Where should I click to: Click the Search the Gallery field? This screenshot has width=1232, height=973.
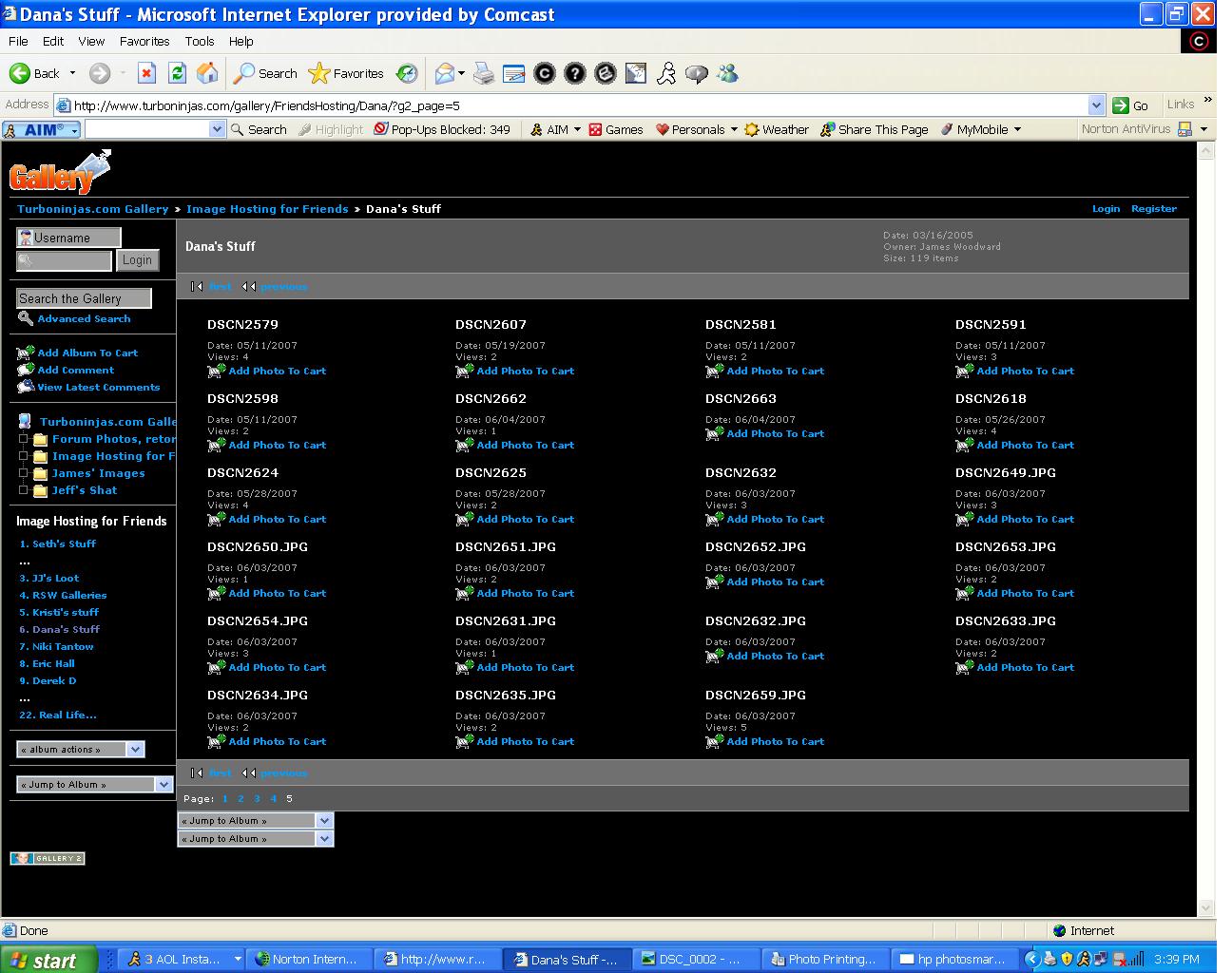click(84, 298)
